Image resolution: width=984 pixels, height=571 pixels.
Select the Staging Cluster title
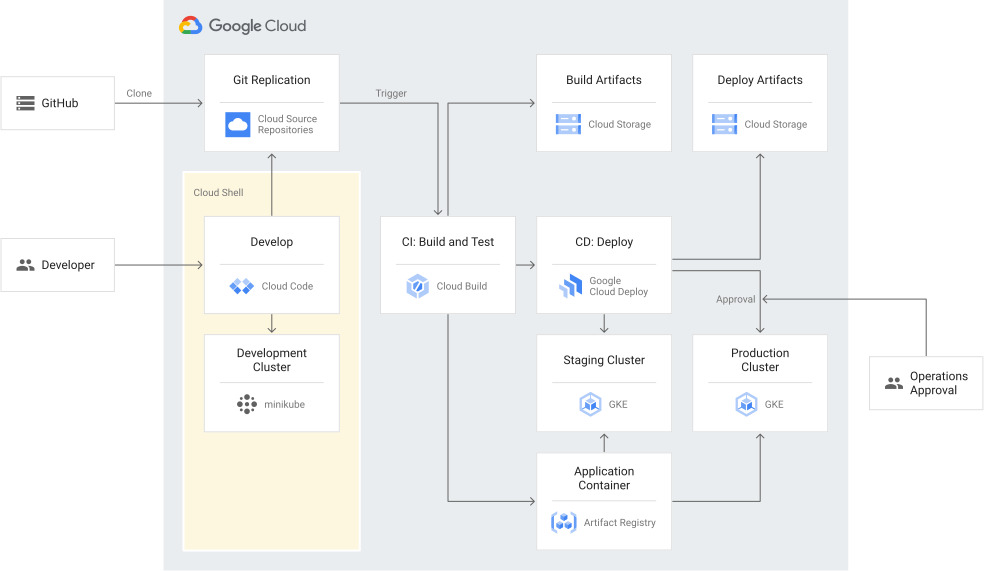pyautogui.click(x=604, y=360)
